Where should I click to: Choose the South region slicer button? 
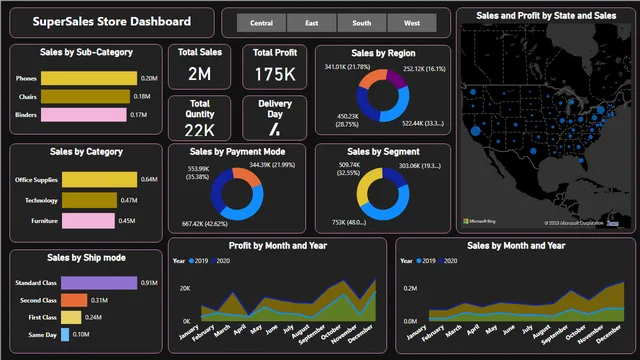pyautogui.click(x=362, y=23)
